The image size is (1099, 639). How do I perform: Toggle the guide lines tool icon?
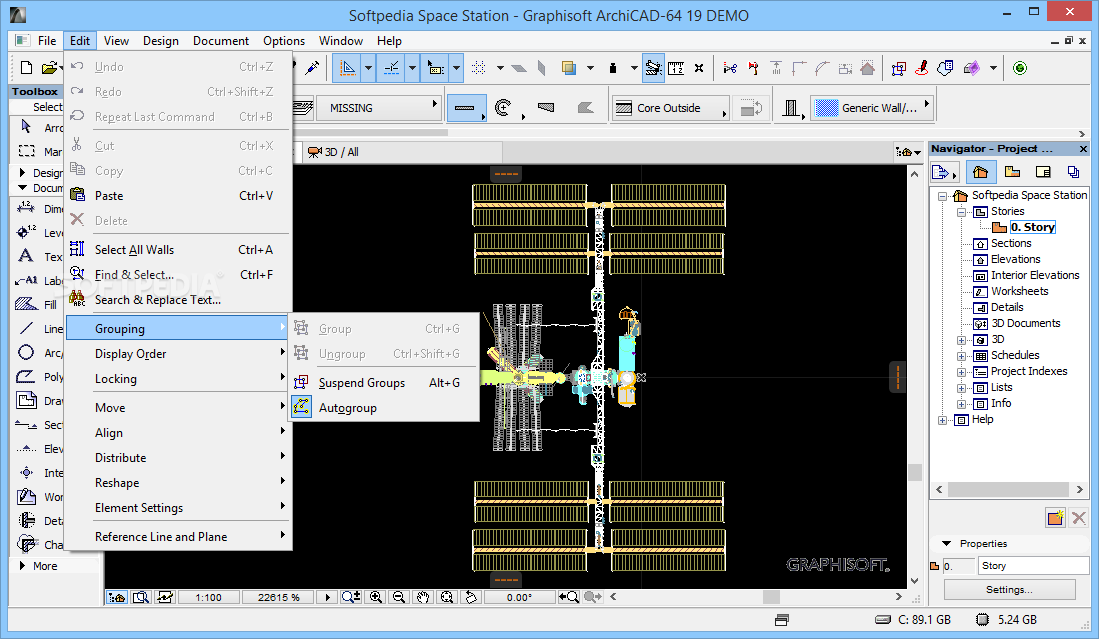pos(348,68)
